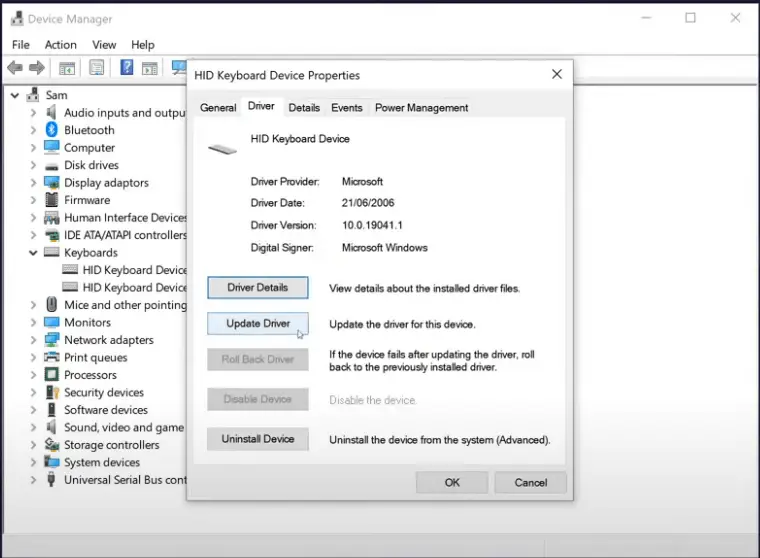This screenshot has width=760, height=558.
Task: Click the Processors icon
Action: click(x=51, y=374)
